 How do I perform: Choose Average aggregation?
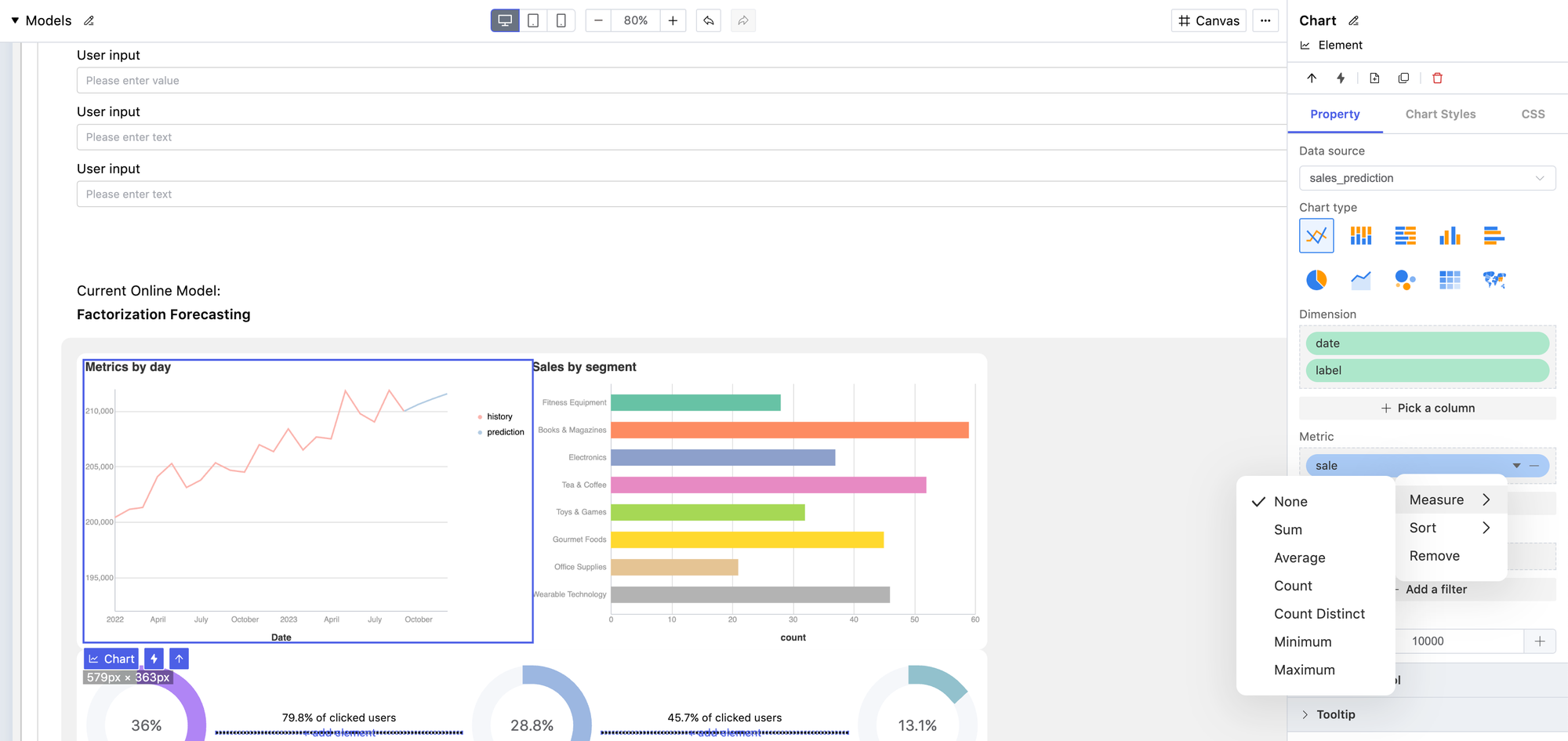point(1316,558)
